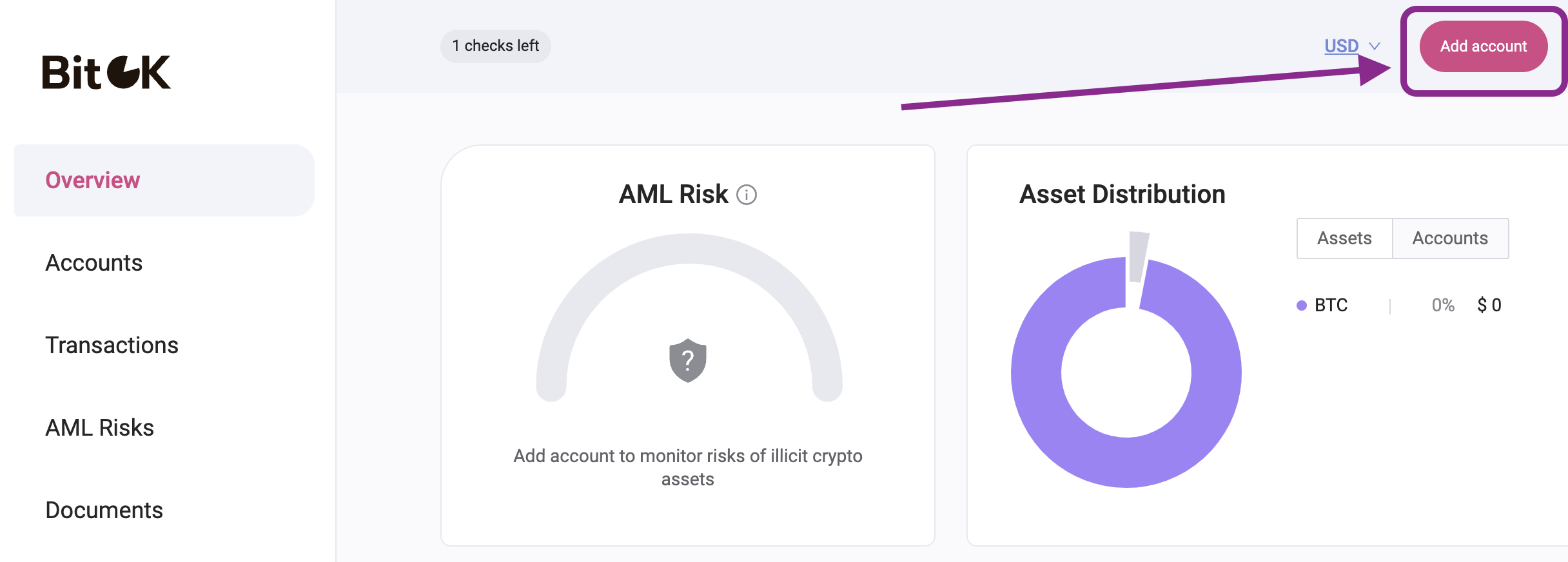Navigate to AML Risks section
Image resolution: width=1568 pixels, height=562 pixels.
100,428
